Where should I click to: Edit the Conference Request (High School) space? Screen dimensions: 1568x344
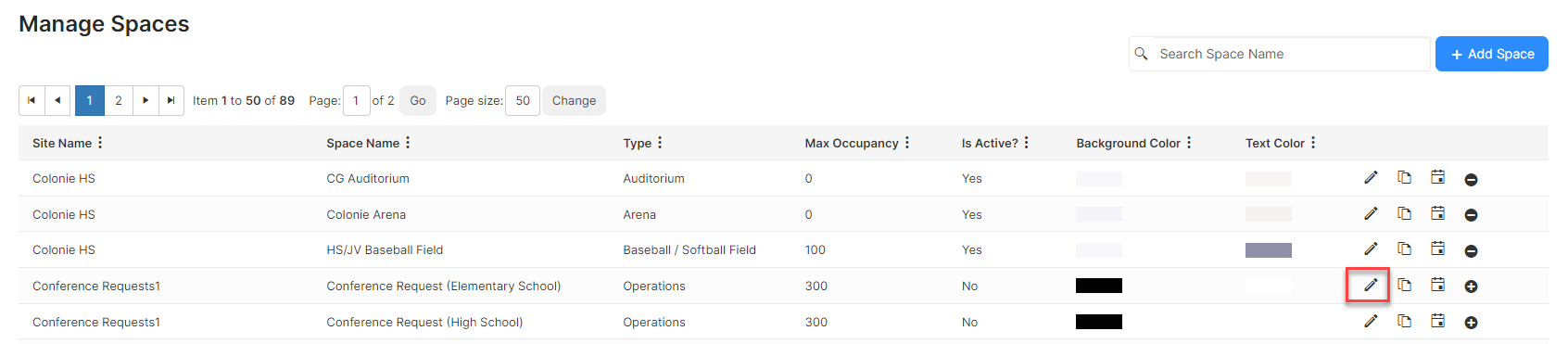click(x=1371, y=322)
